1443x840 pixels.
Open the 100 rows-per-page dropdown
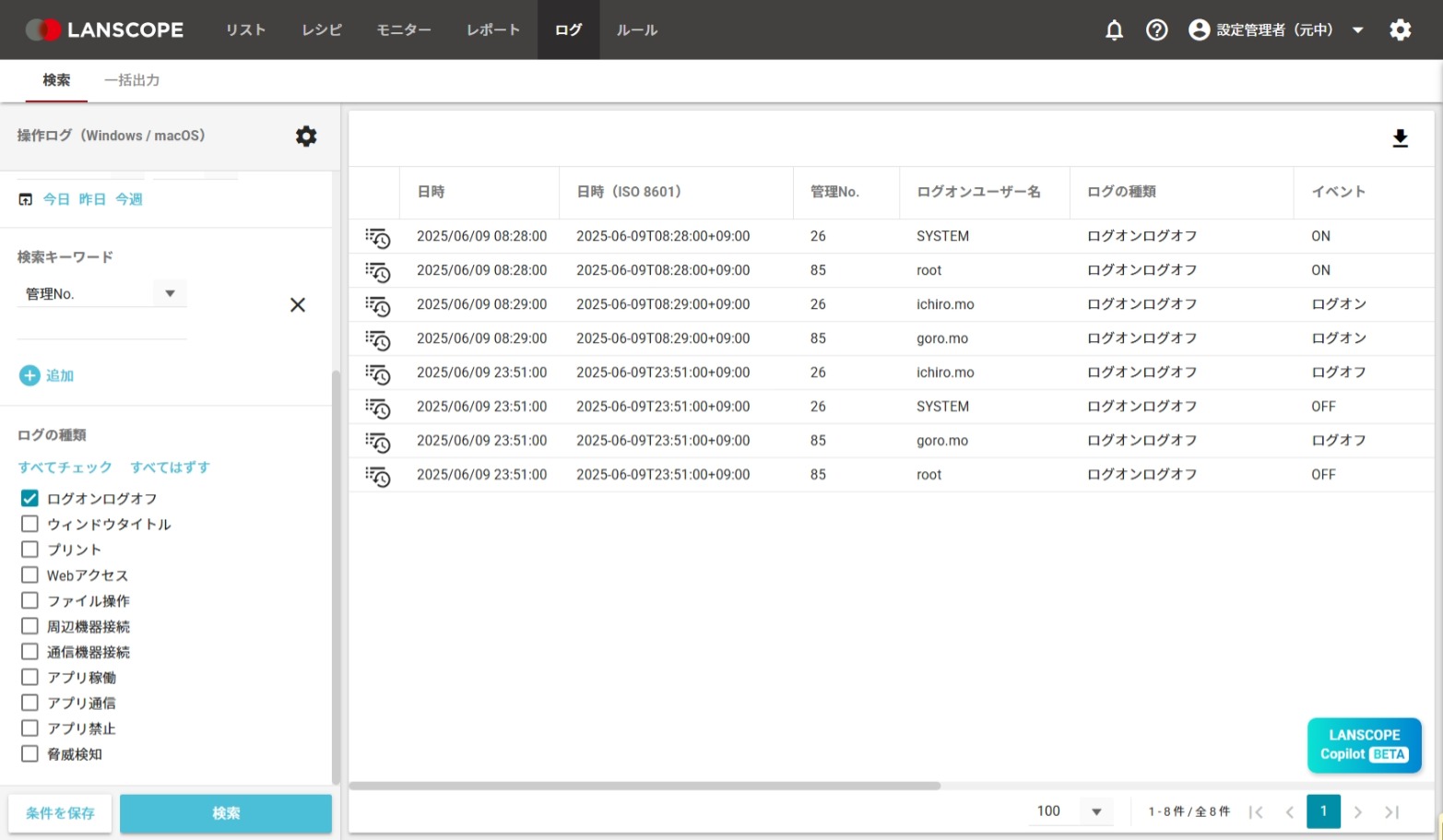point(1096,812)
